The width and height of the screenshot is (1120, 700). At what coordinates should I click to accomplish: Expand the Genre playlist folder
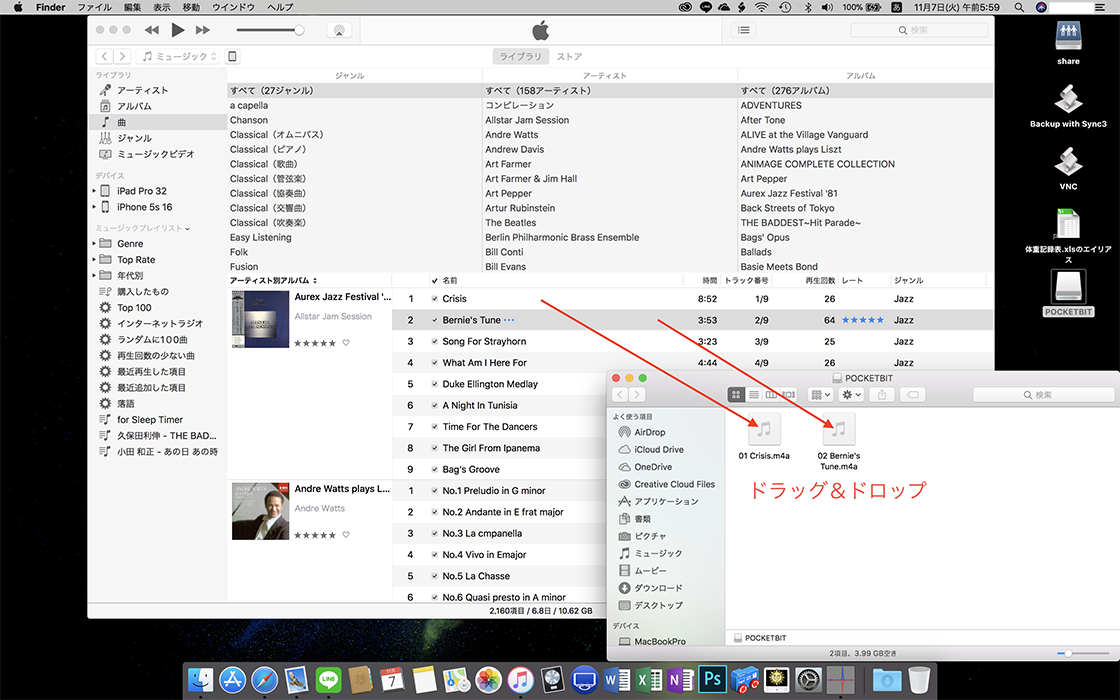click(x=94, y=244)
